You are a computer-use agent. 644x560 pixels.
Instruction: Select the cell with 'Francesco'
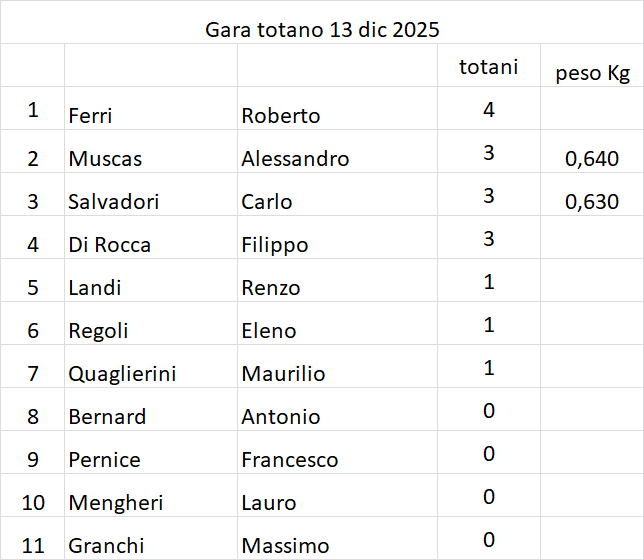point(290,459)
